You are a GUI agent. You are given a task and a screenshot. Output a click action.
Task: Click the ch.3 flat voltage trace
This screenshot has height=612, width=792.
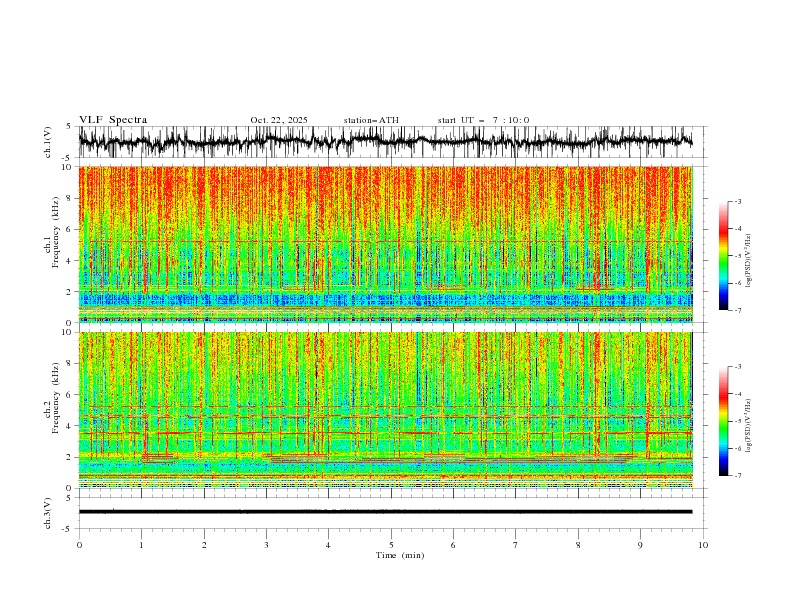(x=385, y=512)
